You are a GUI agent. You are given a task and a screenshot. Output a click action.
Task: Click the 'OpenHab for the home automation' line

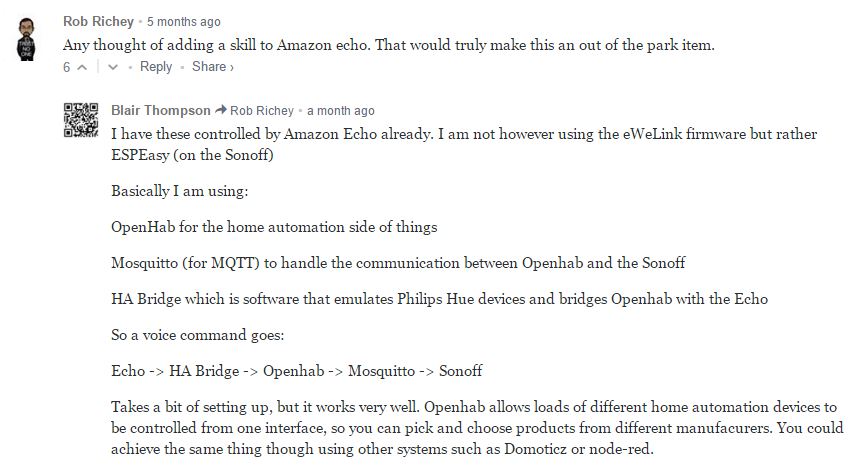click(274, 227)
